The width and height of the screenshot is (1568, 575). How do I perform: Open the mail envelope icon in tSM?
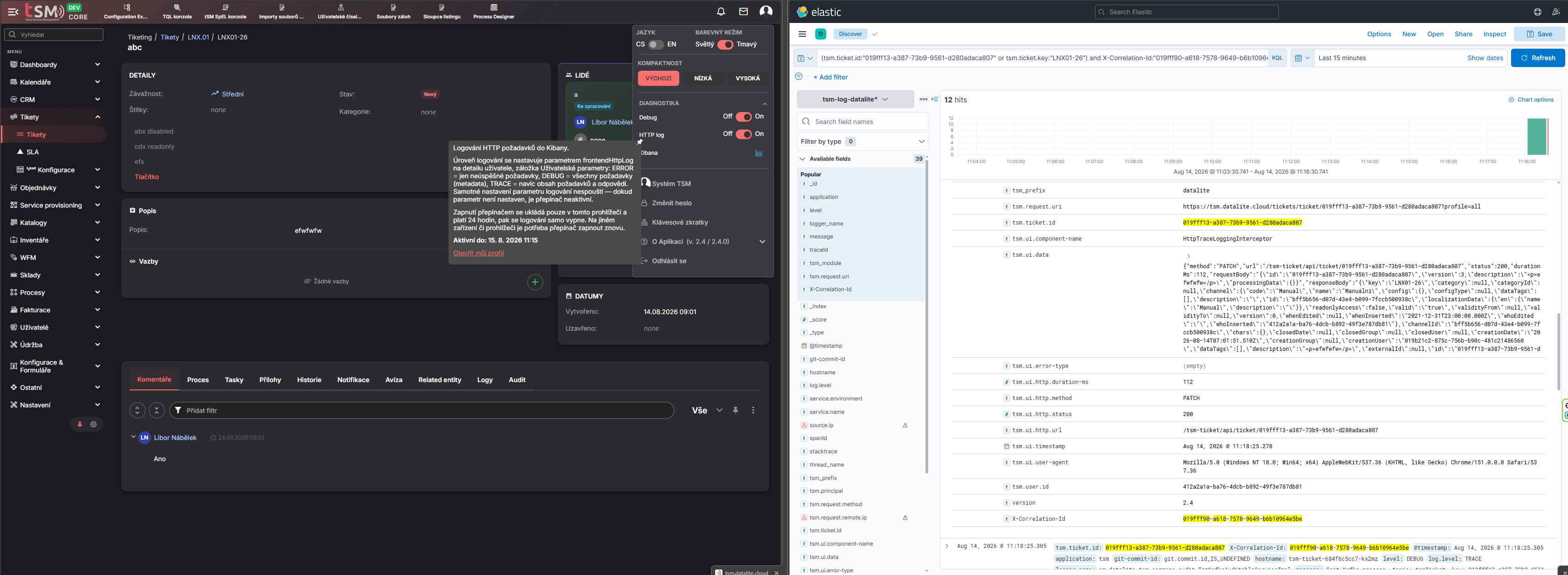point(743,11)
